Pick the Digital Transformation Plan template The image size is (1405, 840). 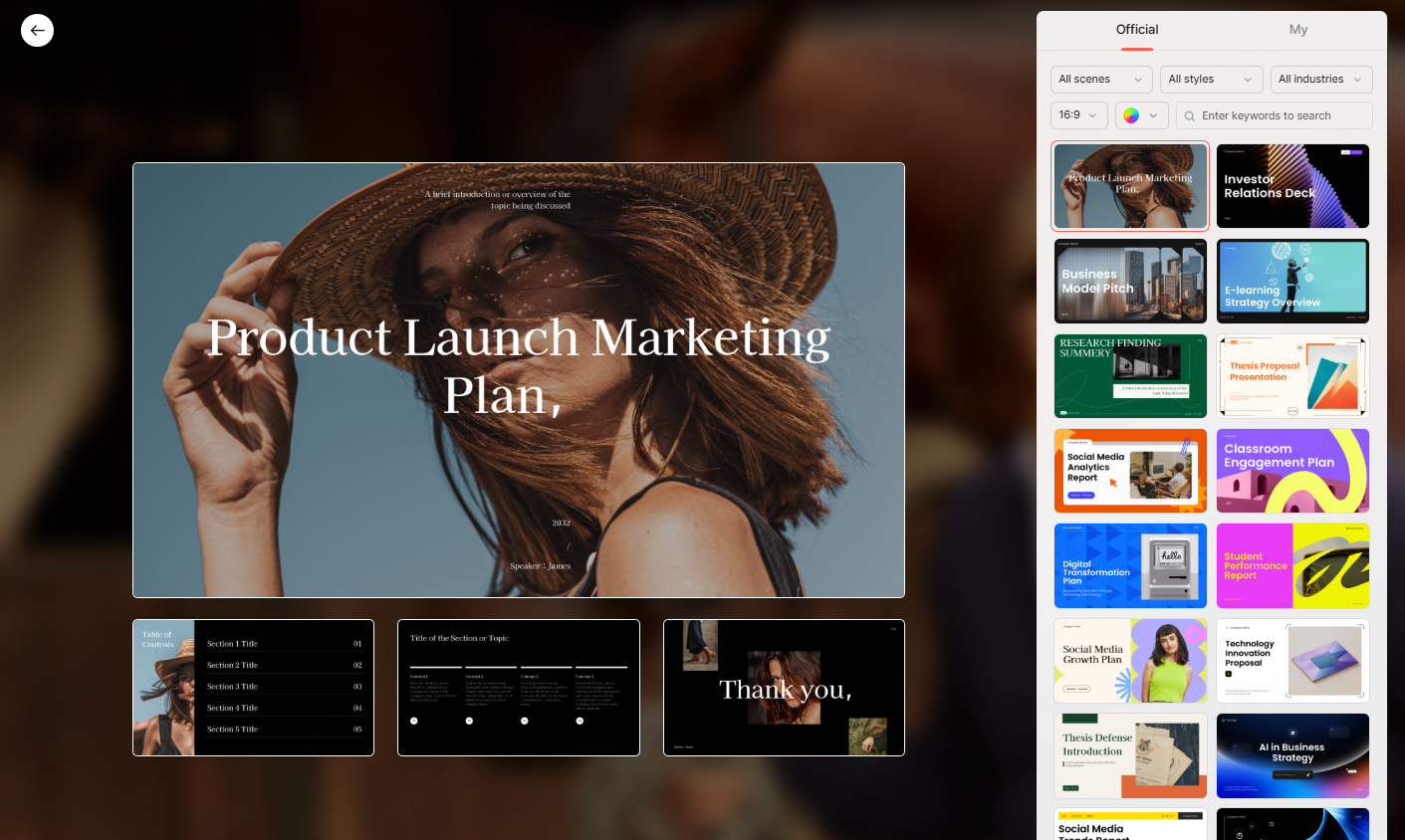[x=1130, y=565]
